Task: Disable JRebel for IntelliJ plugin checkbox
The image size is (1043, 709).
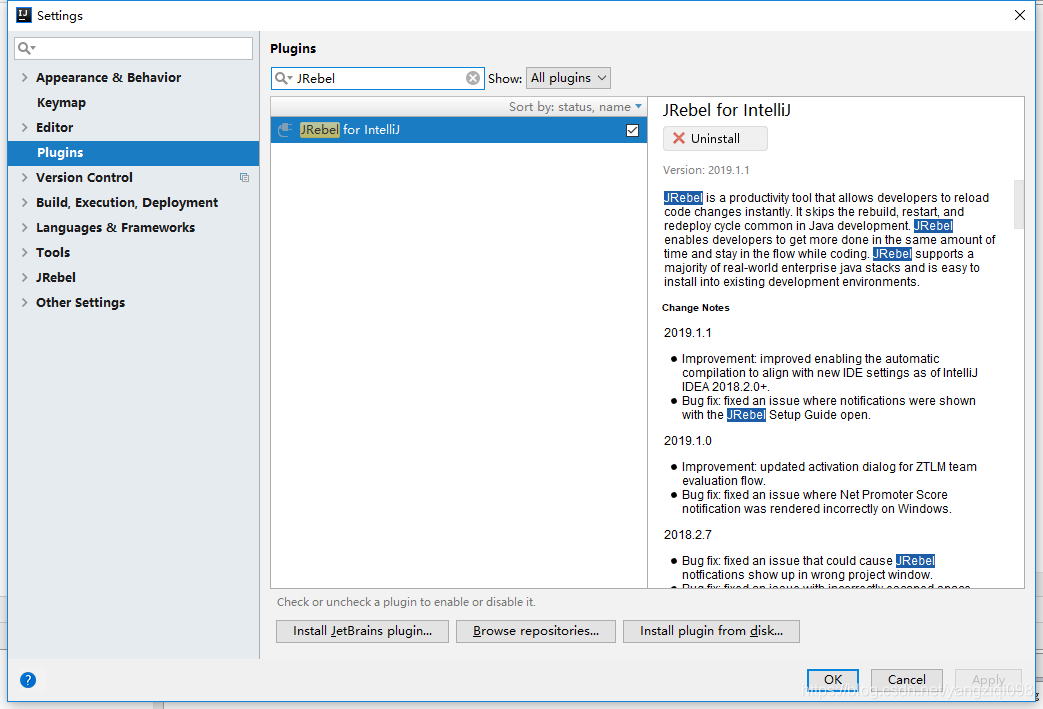Action: (x=633, y=130)
